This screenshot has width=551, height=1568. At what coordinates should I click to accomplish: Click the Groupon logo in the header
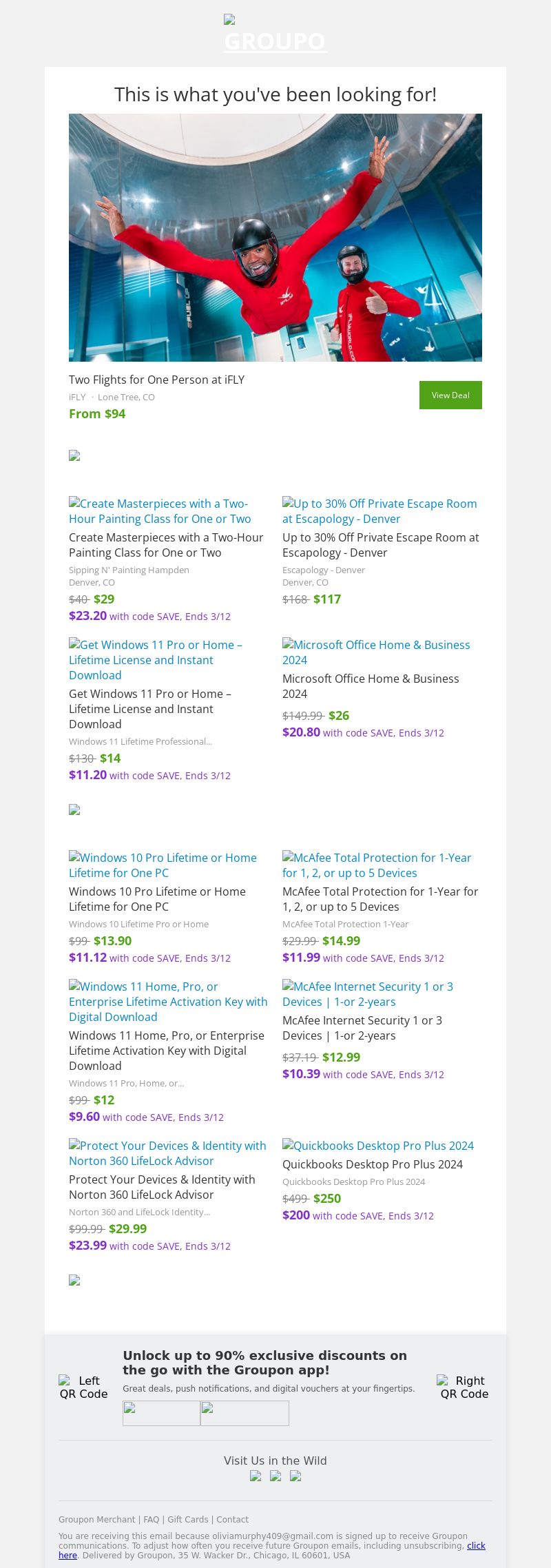pos(275,34)
